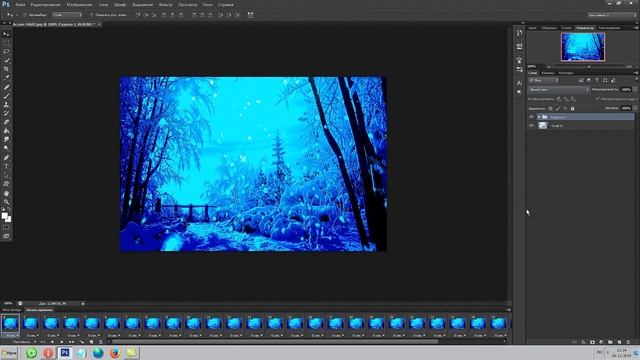Viewport: 640px width, 360px height.
Task: Click the foreground color swatch
Action: tap(4, 216)
